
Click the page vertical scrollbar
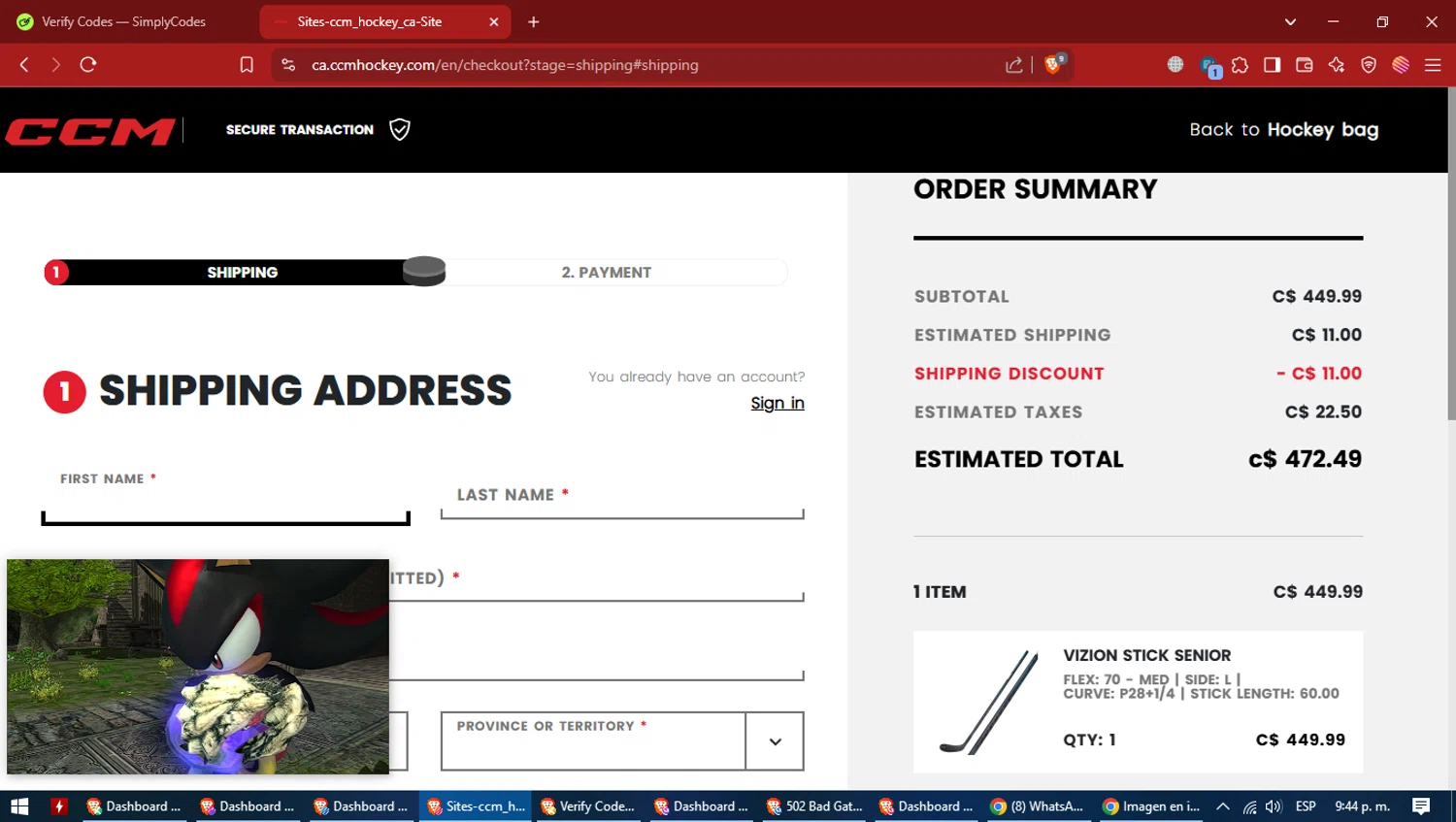[1451, 255]
